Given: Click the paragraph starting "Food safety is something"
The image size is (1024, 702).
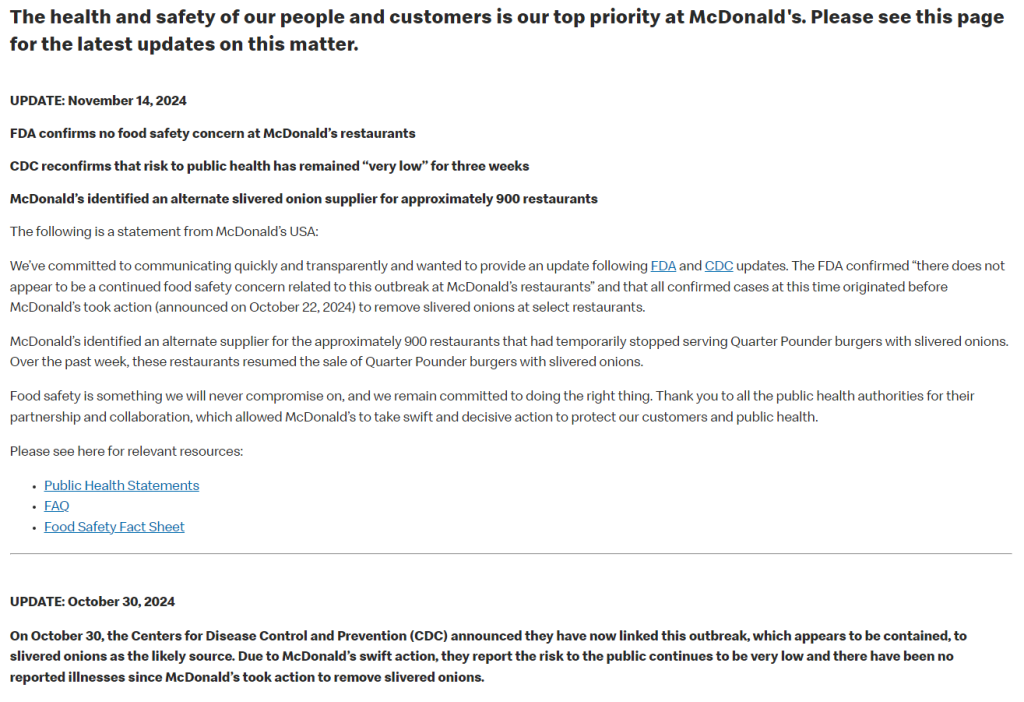Looking at the screenshot, I should (492, 406).
